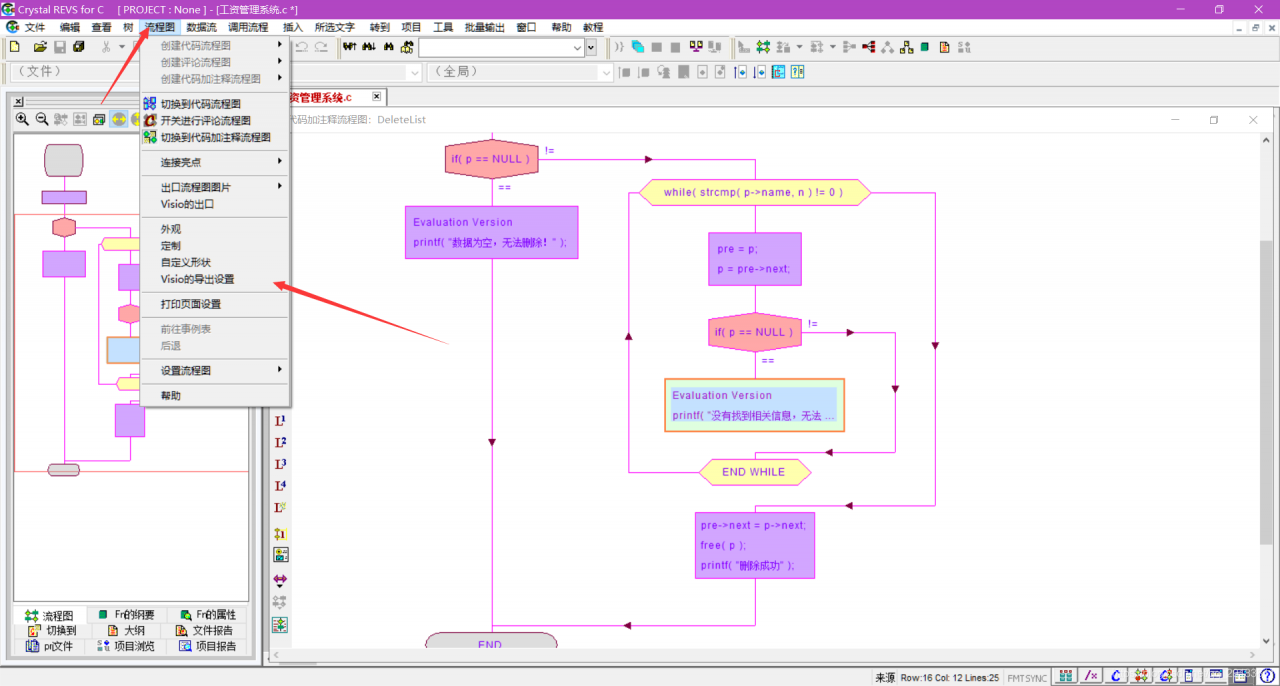Click the zoom out magnifier in preview panel
This screenshot has width=1280, height=686.
[42, 119]
